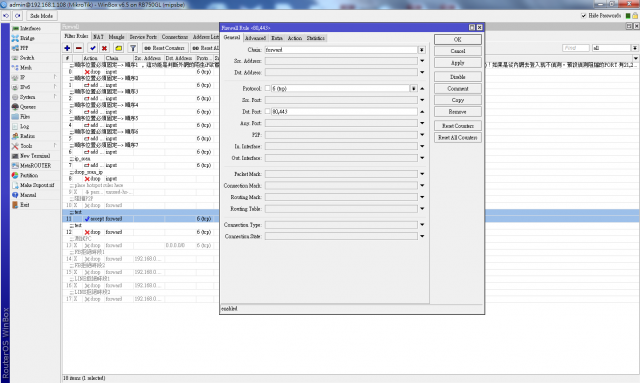Click the Find search field

click(x=576, y=48)
